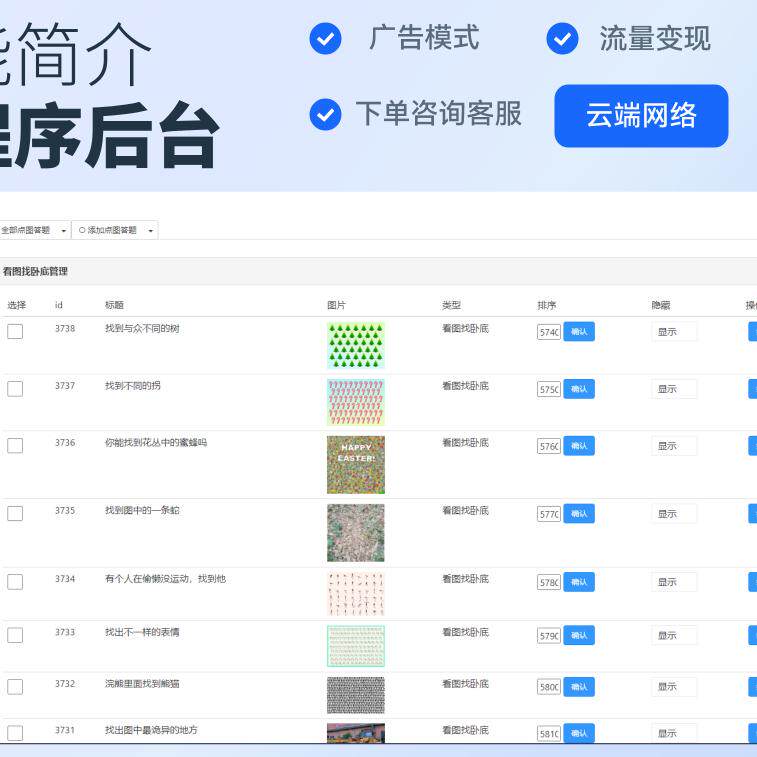Open the red canes thumbnail in row 3737
The image size is (757, 757).
click(x=356, y=402)
